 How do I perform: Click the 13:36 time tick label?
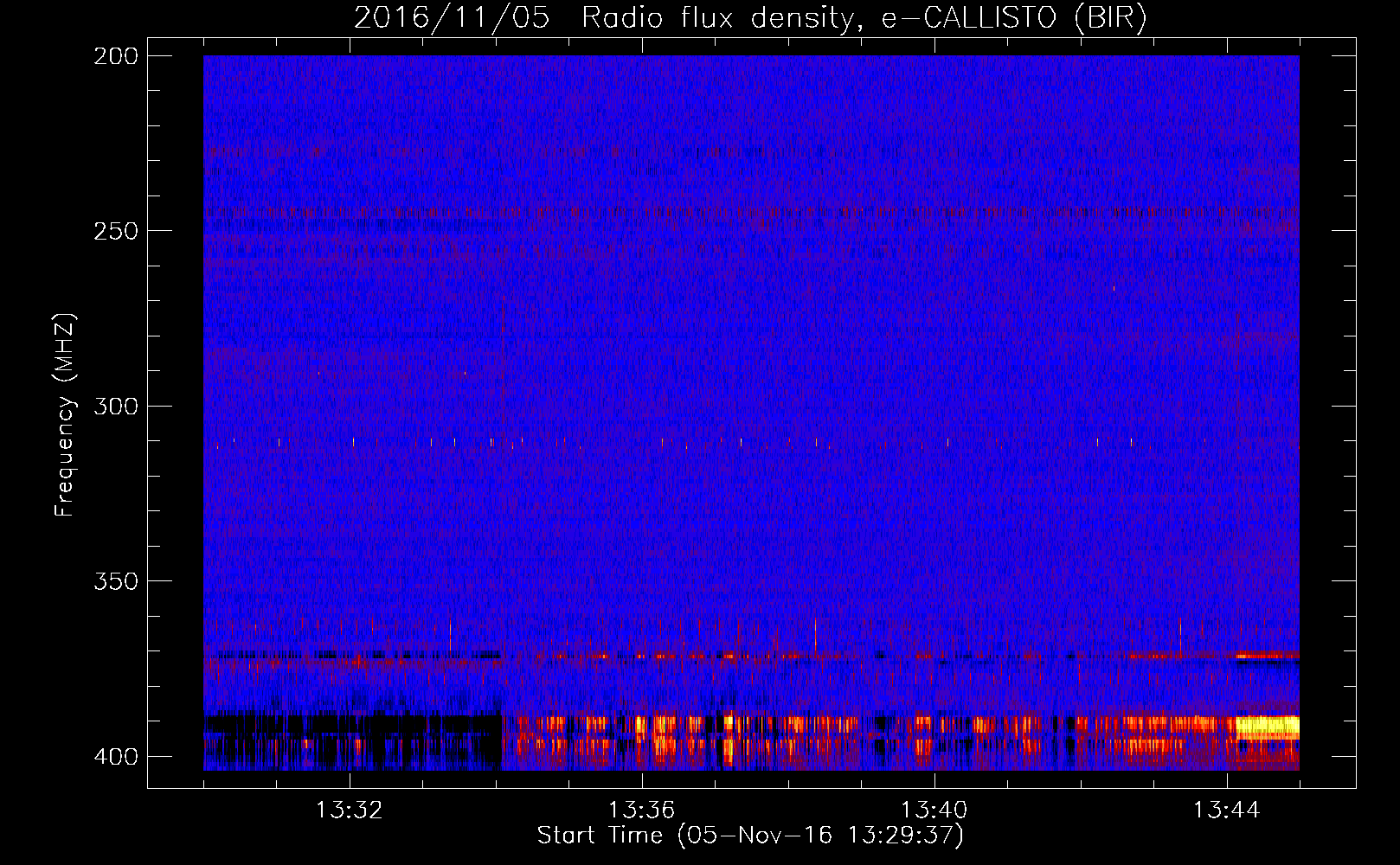pyautogui.click(x=642, y=811)
